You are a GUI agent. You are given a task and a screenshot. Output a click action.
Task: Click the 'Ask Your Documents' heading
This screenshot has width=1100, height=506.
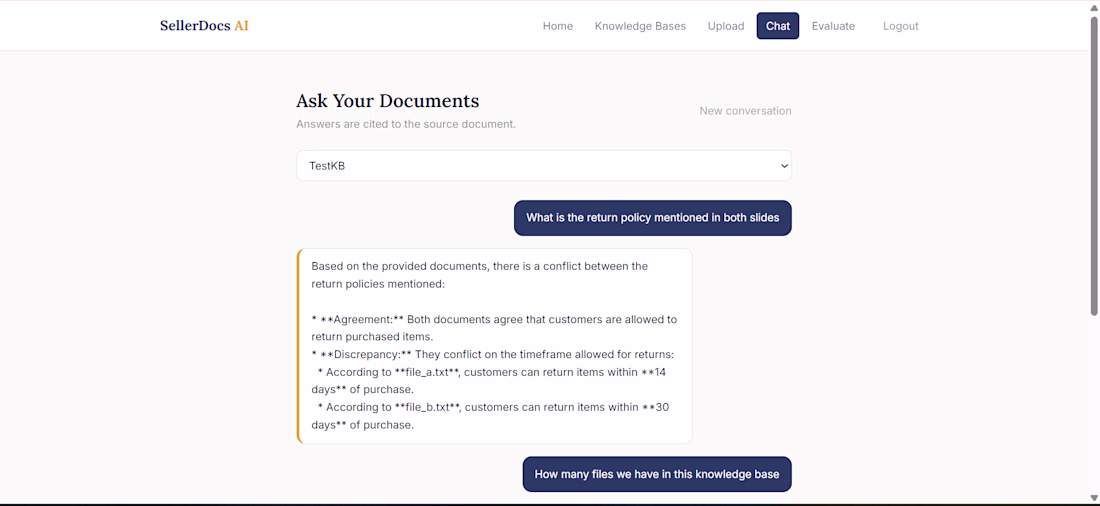tap(387, 100)
